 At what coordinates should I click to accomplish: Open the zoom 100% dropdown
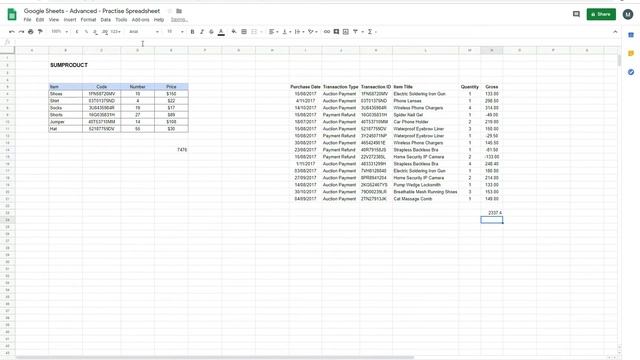tap(60, 31)
